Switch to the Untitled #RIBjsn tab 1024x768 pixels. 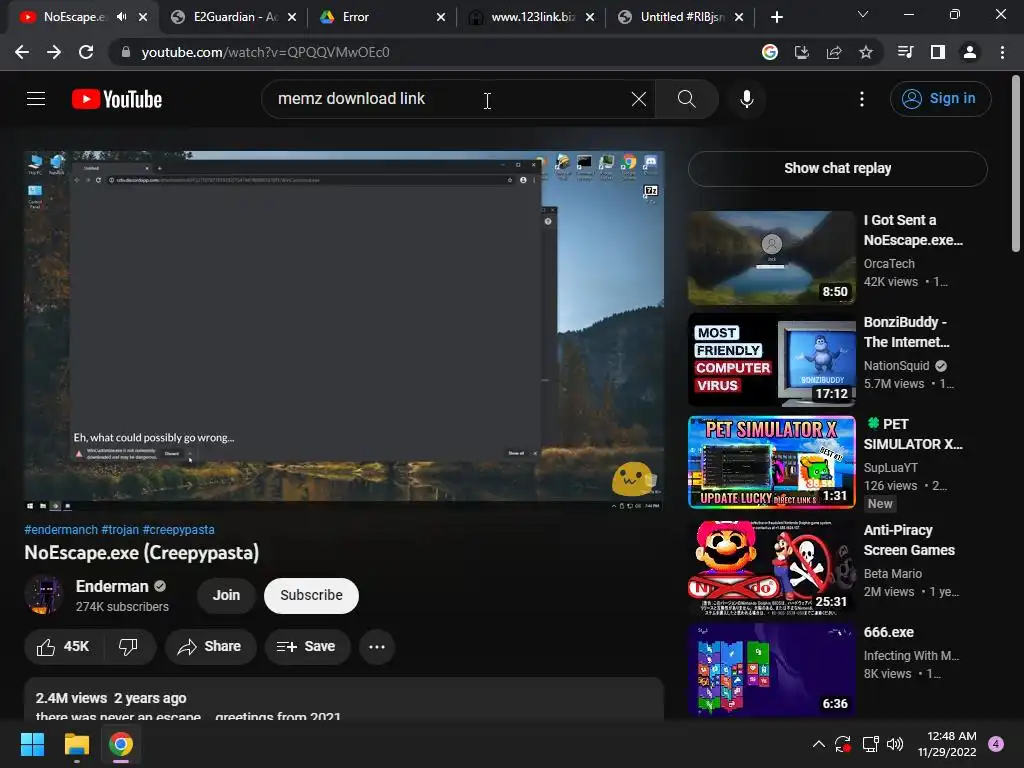[x=682, y=17]
